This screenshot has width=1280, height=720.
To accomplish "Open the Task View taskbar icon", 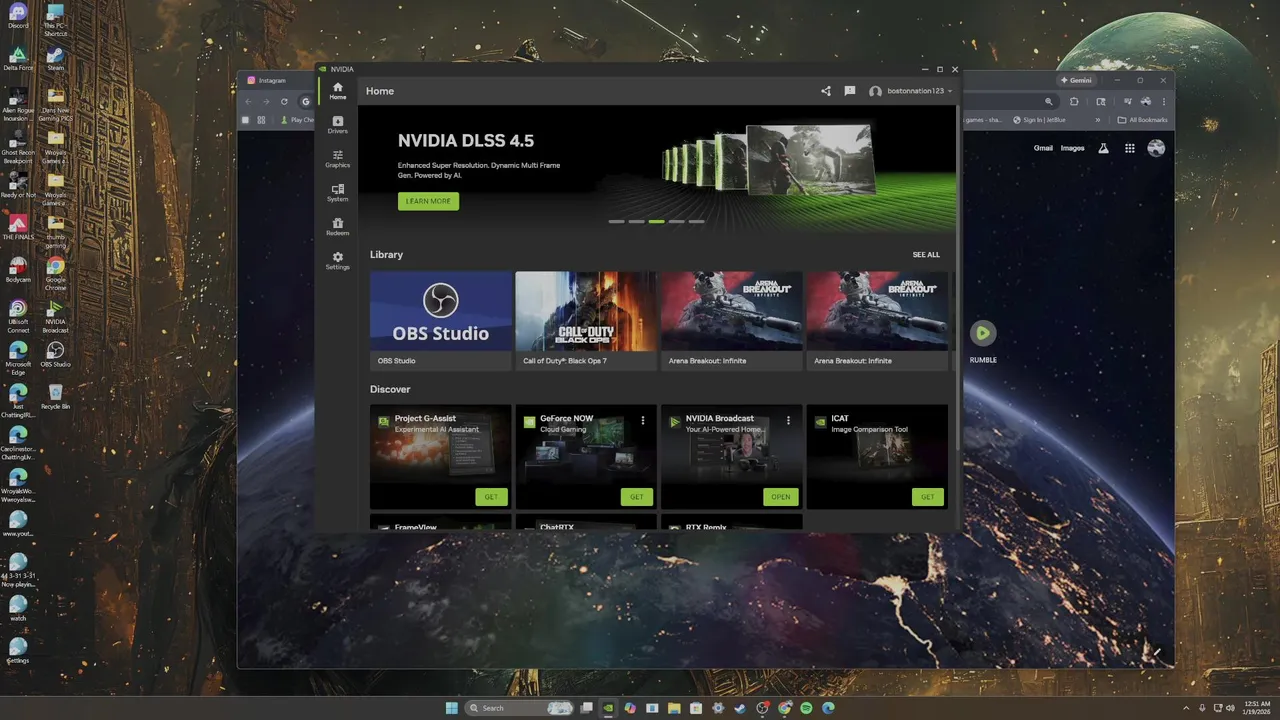I will 586,708.
